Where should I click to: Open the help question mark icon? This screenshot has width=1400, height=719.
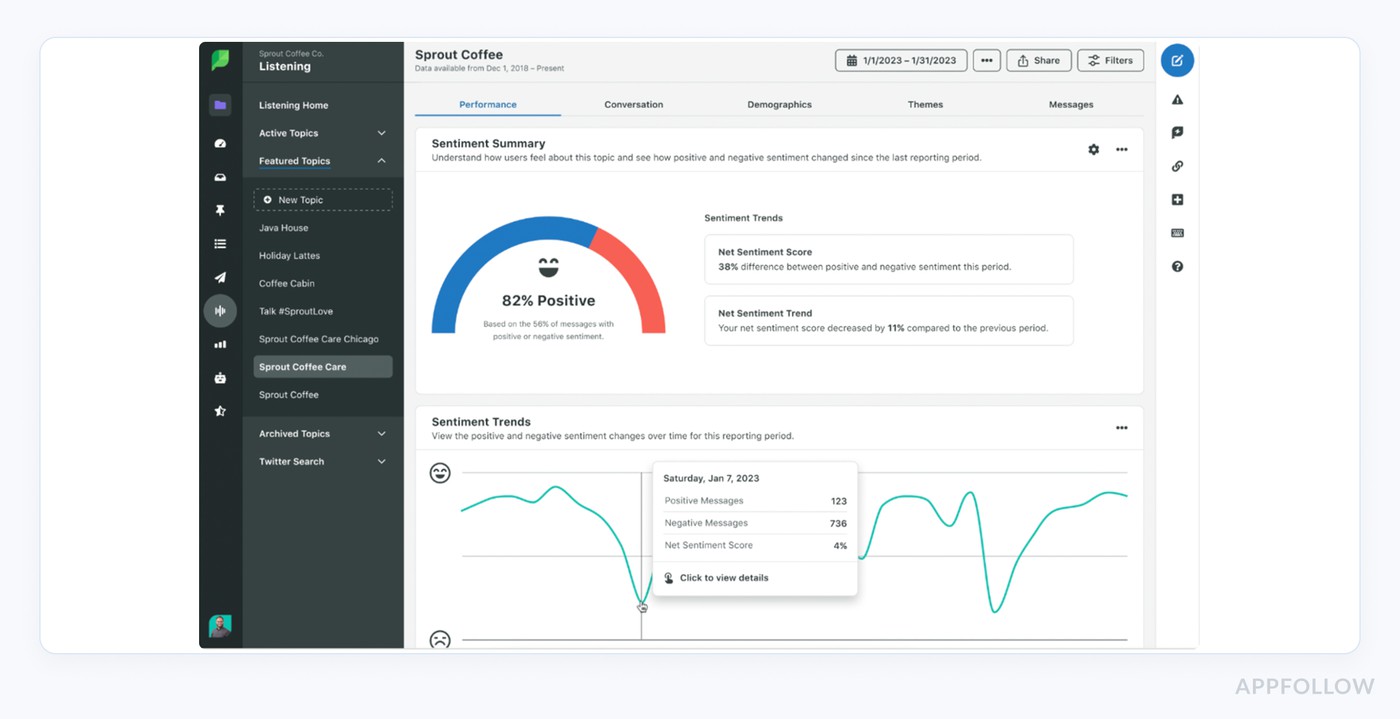tap(1177, 267)
